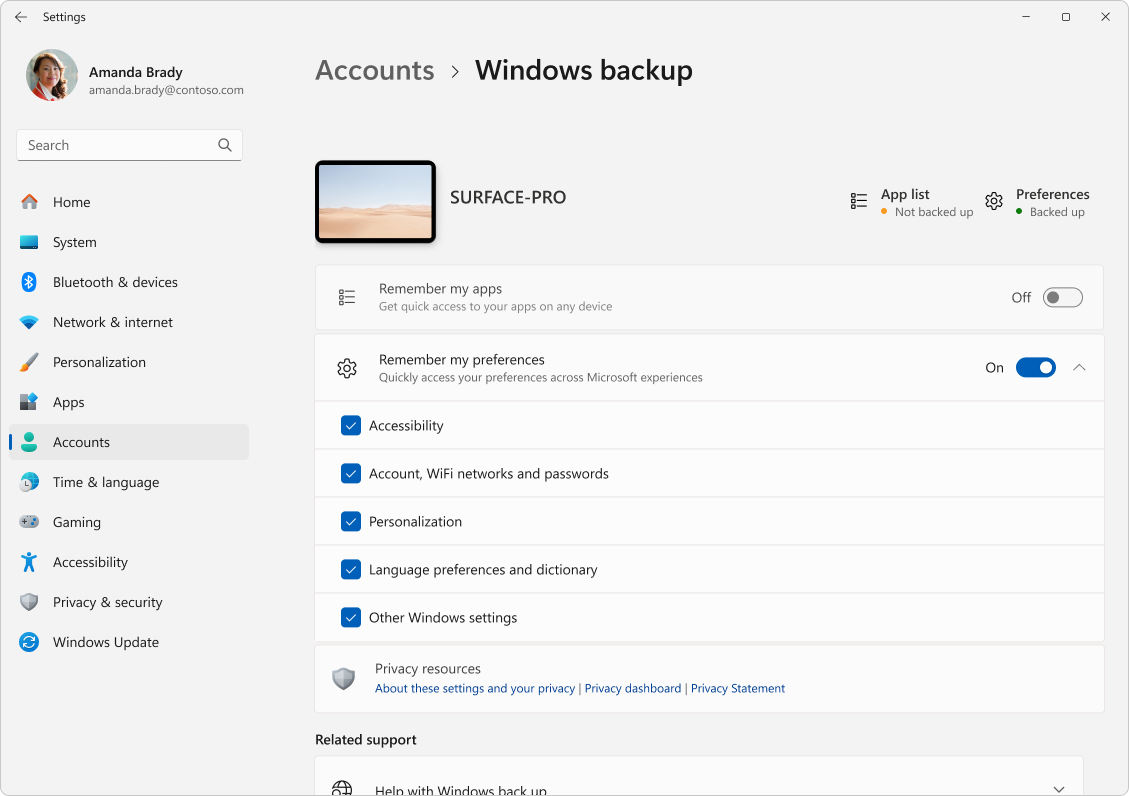This screenshot has width=1129, height=796.
Task: Click the Bluetooth & devices icon
Action: 29,282
